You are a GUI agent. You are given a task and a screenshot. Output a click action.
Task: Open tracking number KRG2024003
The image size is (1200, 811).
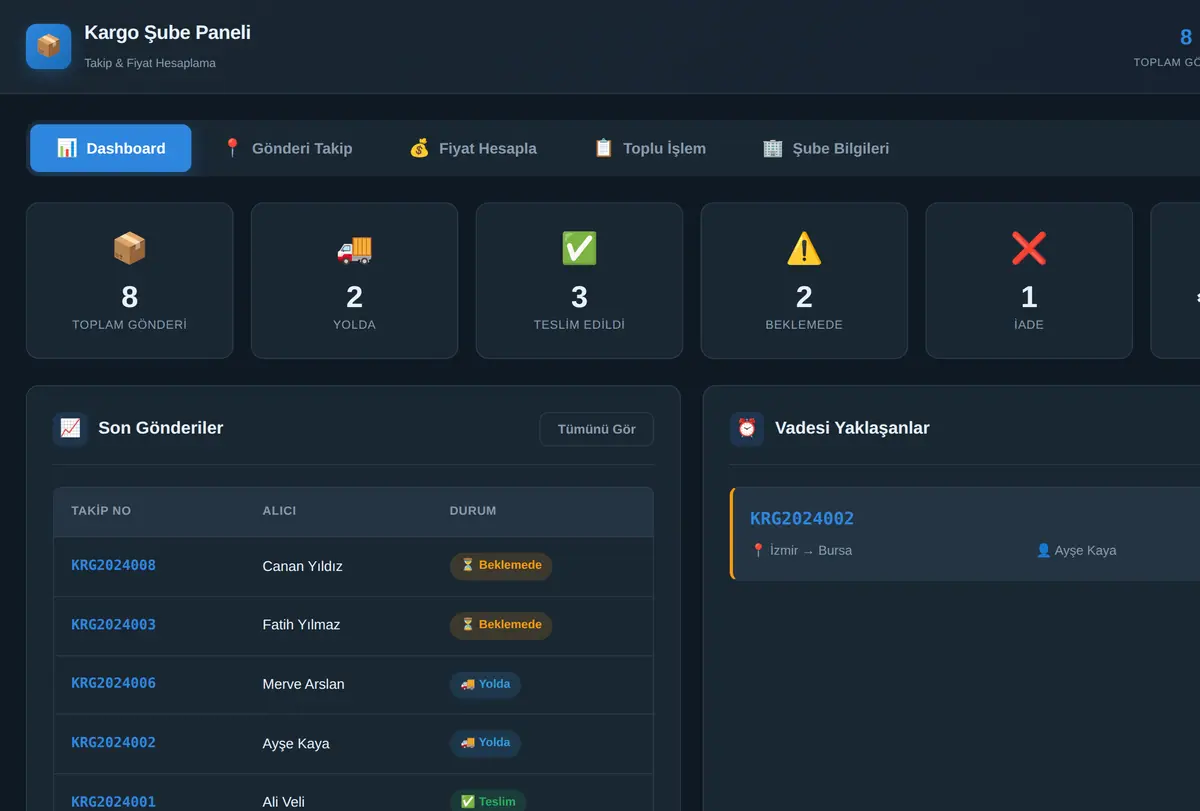pos(114,624)
